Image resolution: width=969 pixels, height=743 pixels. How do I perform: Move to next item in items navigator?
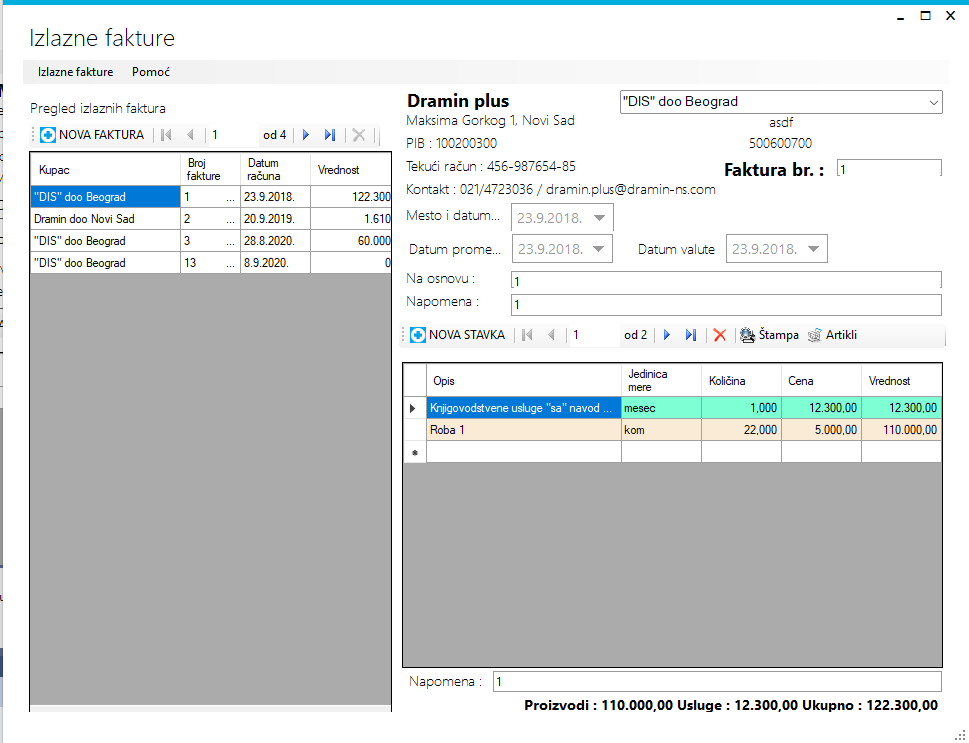667,335
